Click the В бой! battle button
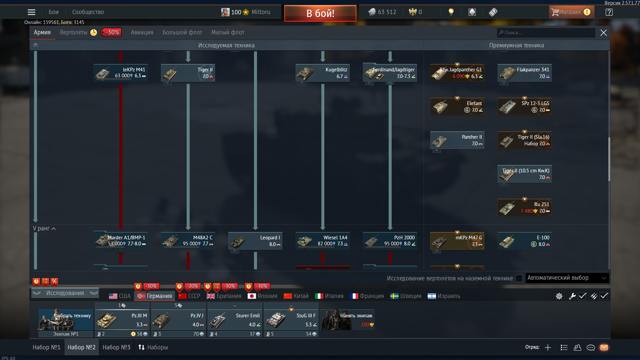The image size is (640, 360). pyautogui.click(x=320, y=13)
